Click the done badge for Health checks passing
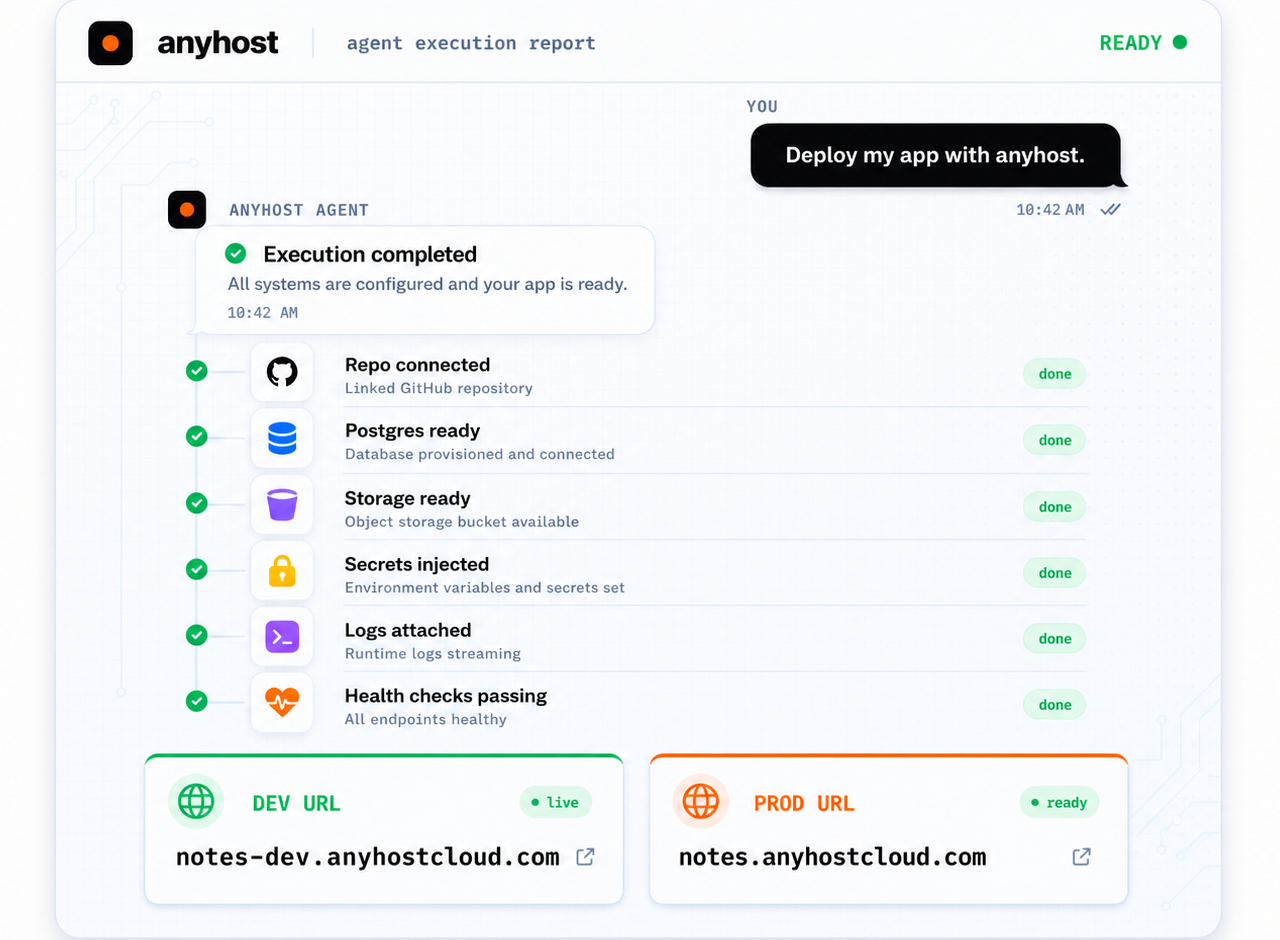 1055,704
